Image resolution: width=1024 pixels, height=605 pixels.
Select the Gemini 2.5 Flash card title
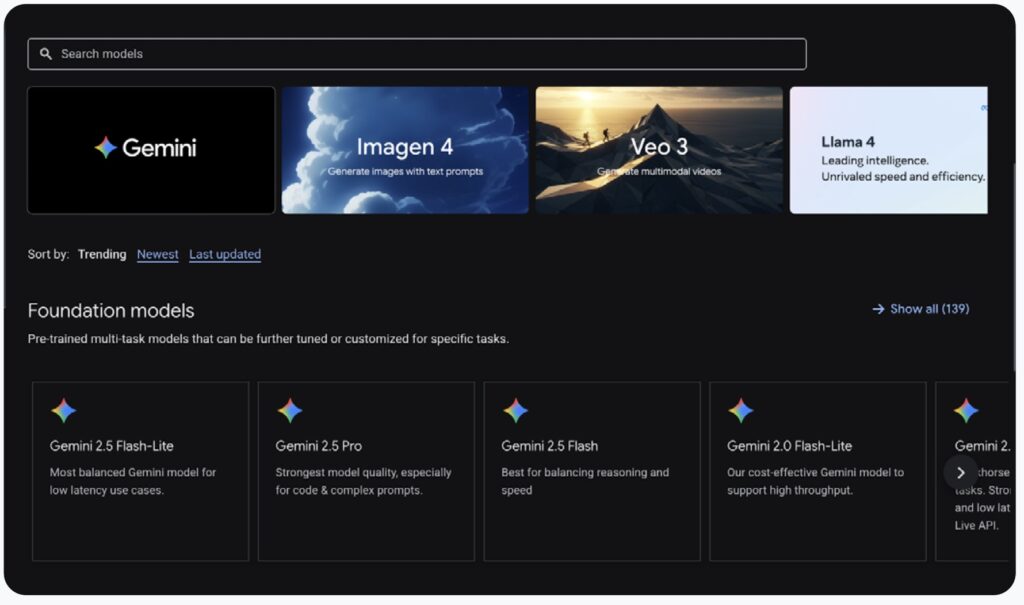[x=549, y=446]
